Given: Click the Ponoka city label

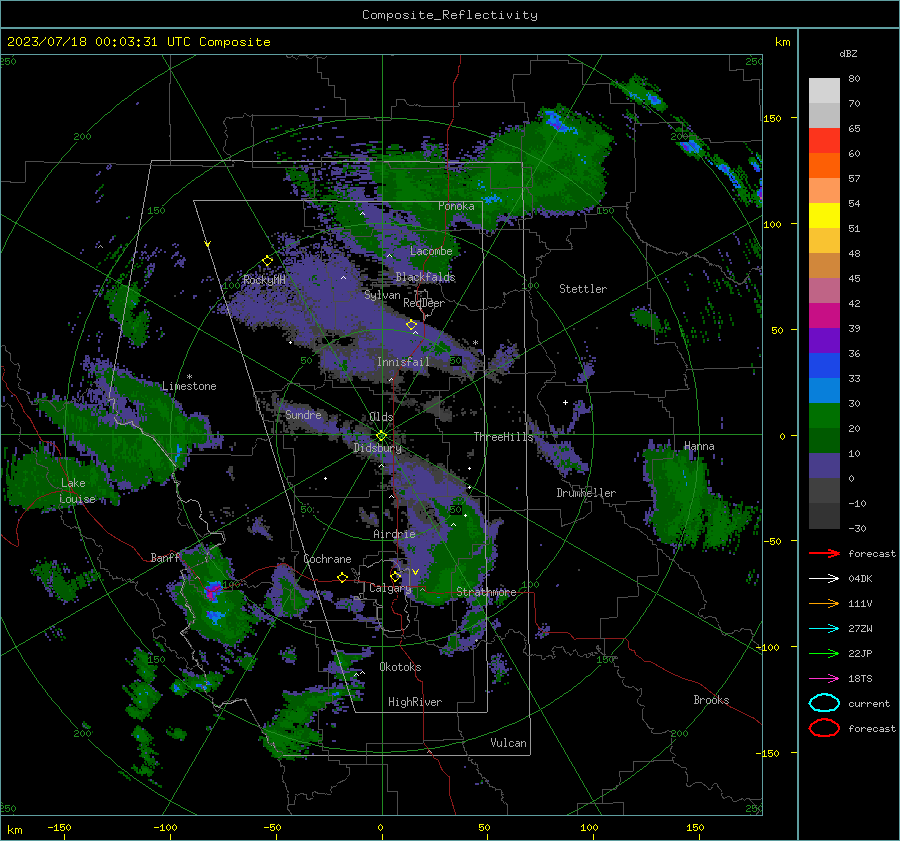Looking at the screenshot, I should 456,206.
